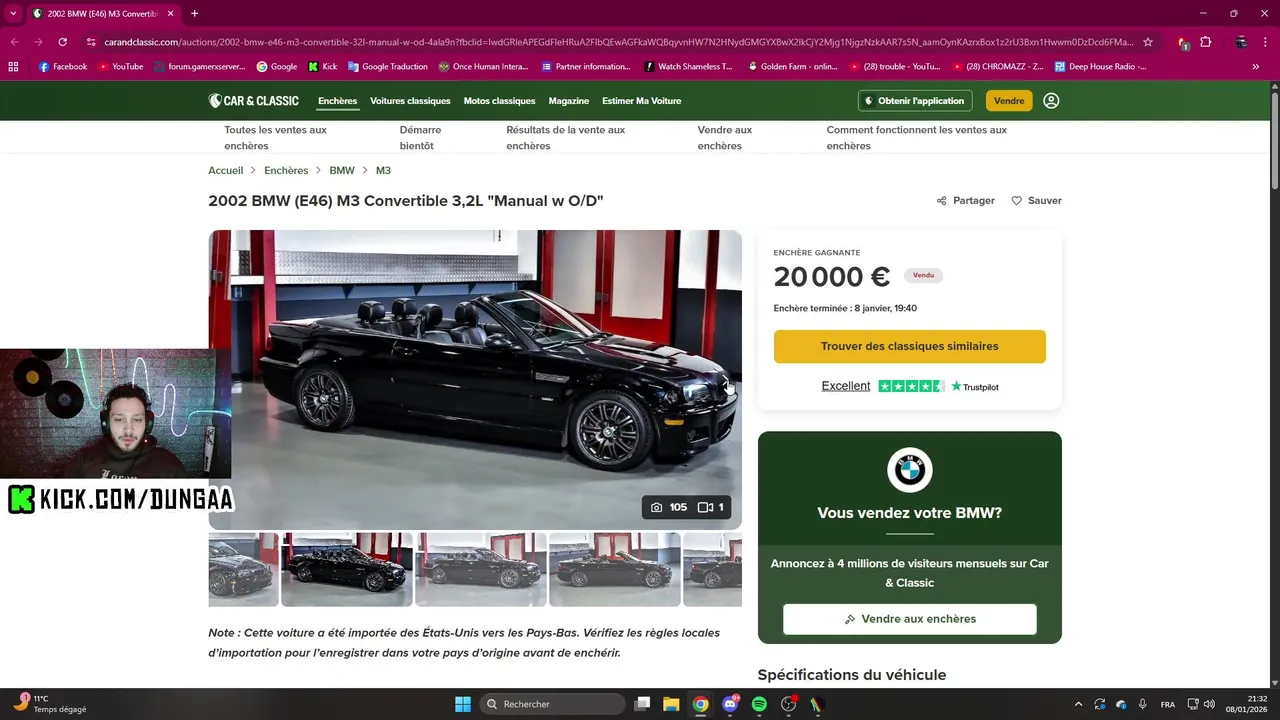Show hidden system tray icons
Screen dimensions: 1280x720
(x=1077, y=704)
